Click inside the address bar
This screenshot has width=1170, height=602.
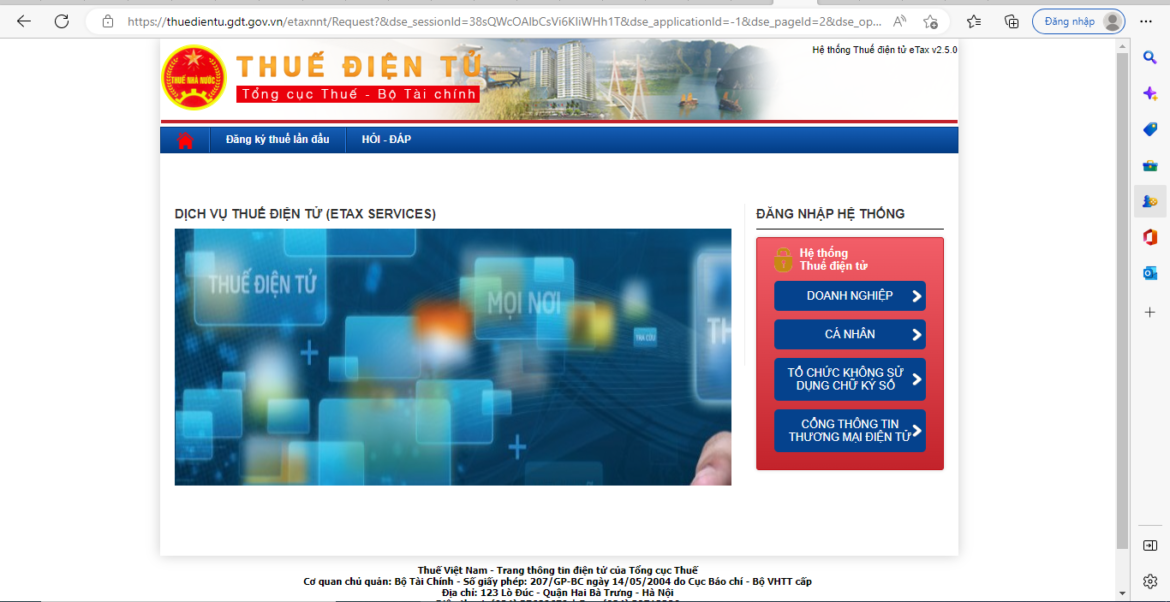[x=450, y=19]
